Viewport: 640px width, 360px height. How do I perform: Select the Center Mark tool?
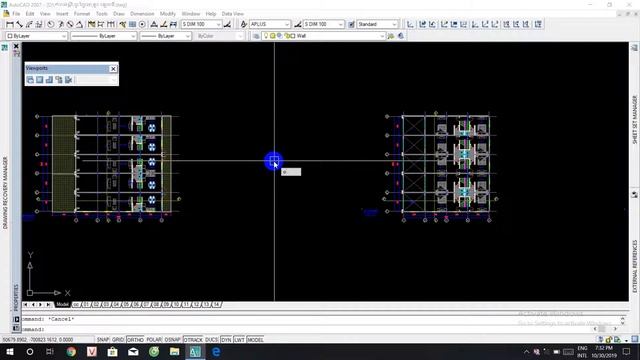142,24
